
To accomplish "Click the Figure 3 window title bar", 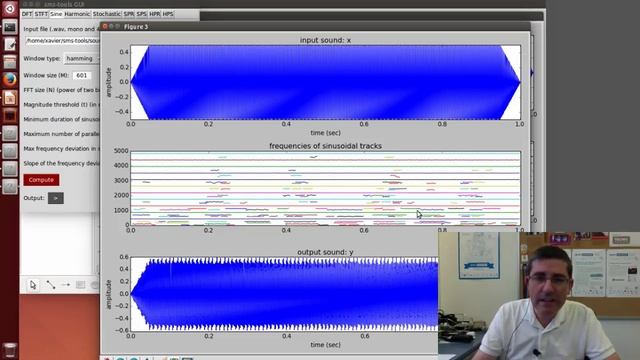I will (x=315, y=27).
